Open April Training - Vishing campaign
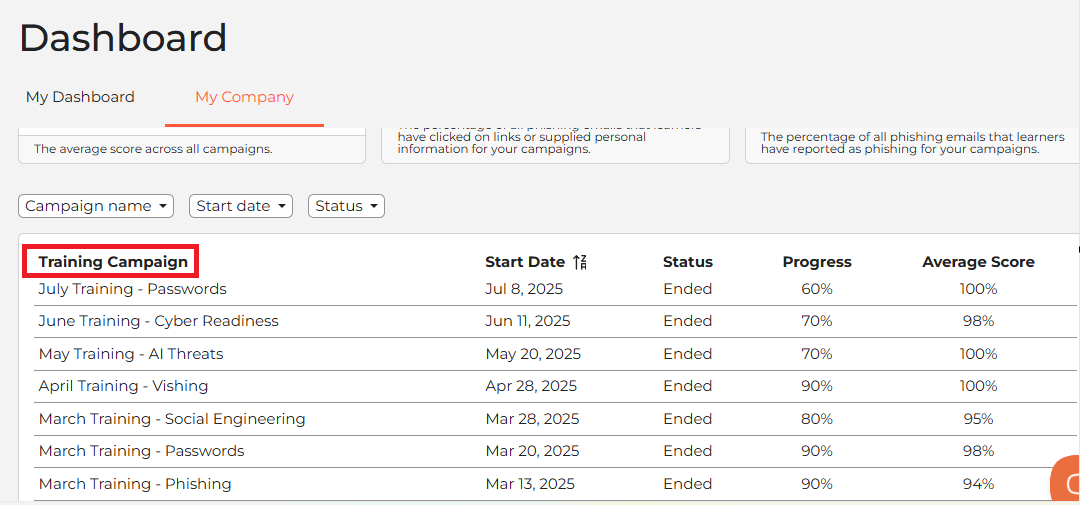This screenshot has height=505, width=1080. 123,386
